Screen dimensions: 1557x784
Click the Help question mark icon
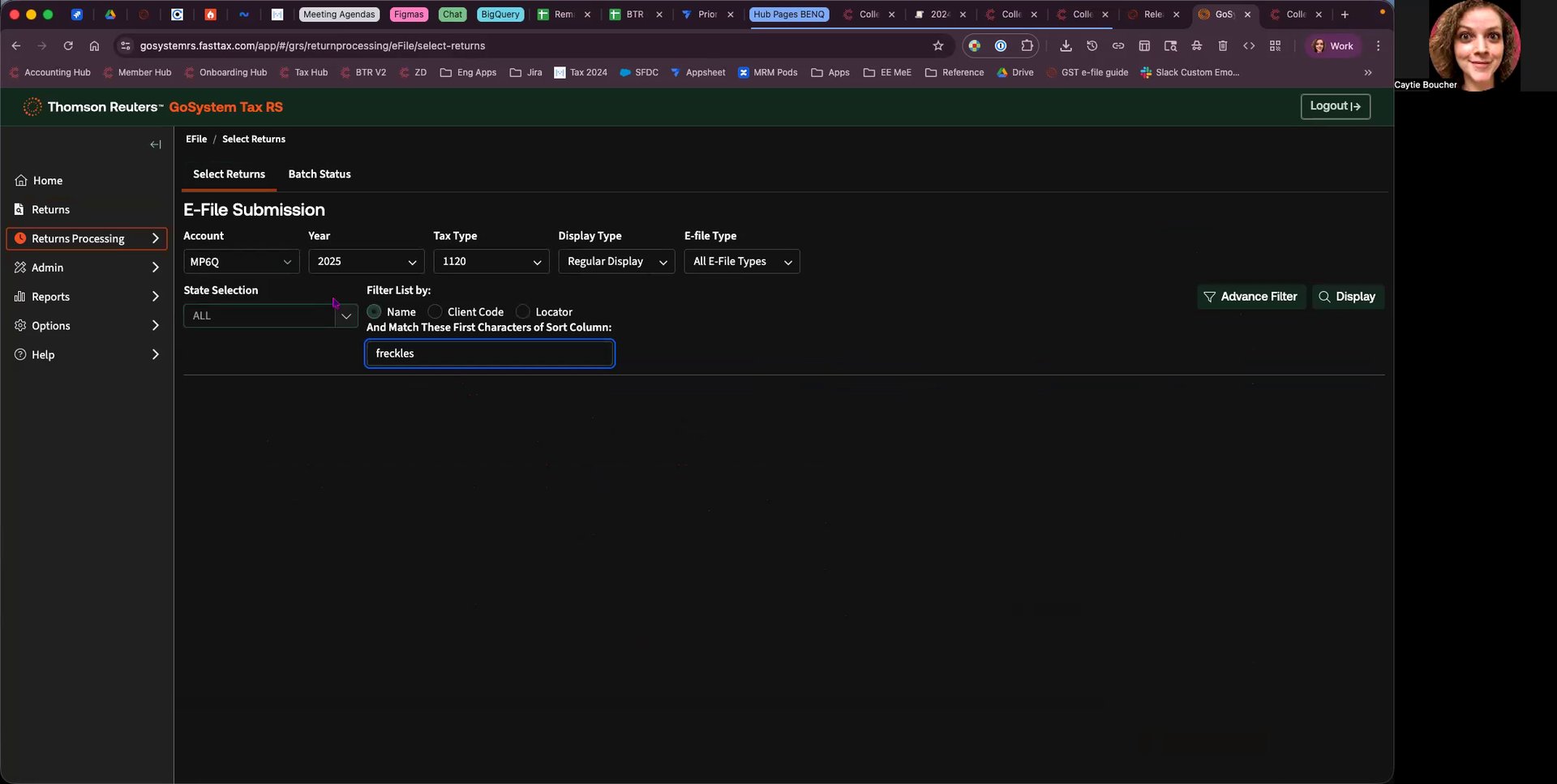pos(20,355)
